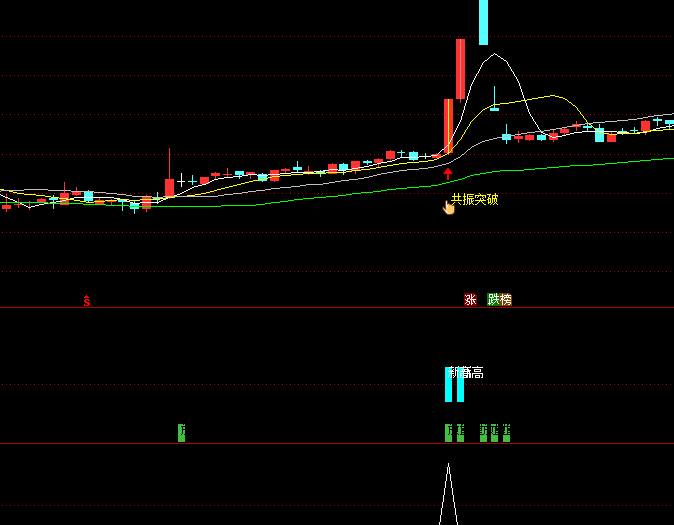Click the red S signal marker
Viewport: 674px width, 525px height.
87,301
